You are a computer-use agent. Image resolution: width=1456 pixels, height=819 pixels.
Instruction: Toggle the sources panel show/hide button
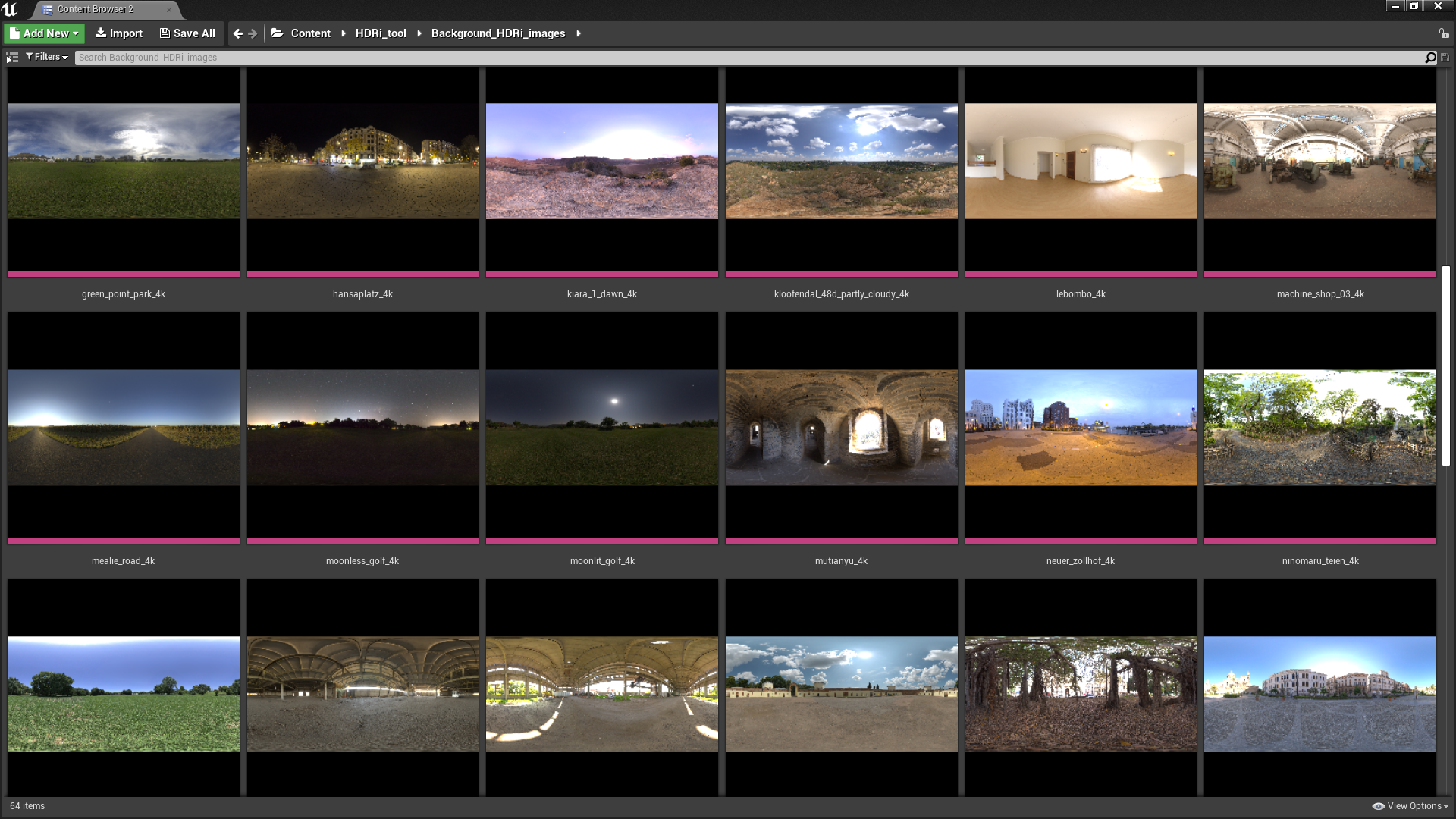[12, 58]
